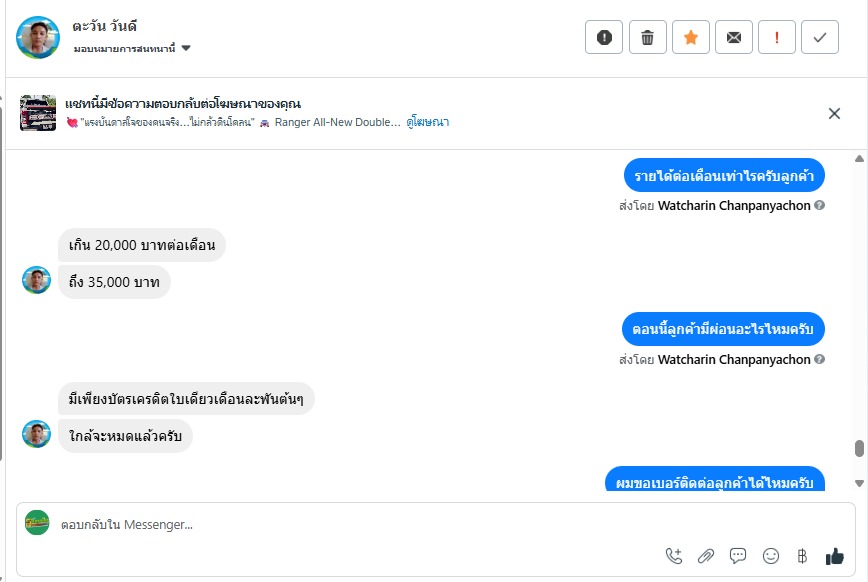
Task: Mark conversation as unread with the envelope icon
Action: click(x=734, y=38)
